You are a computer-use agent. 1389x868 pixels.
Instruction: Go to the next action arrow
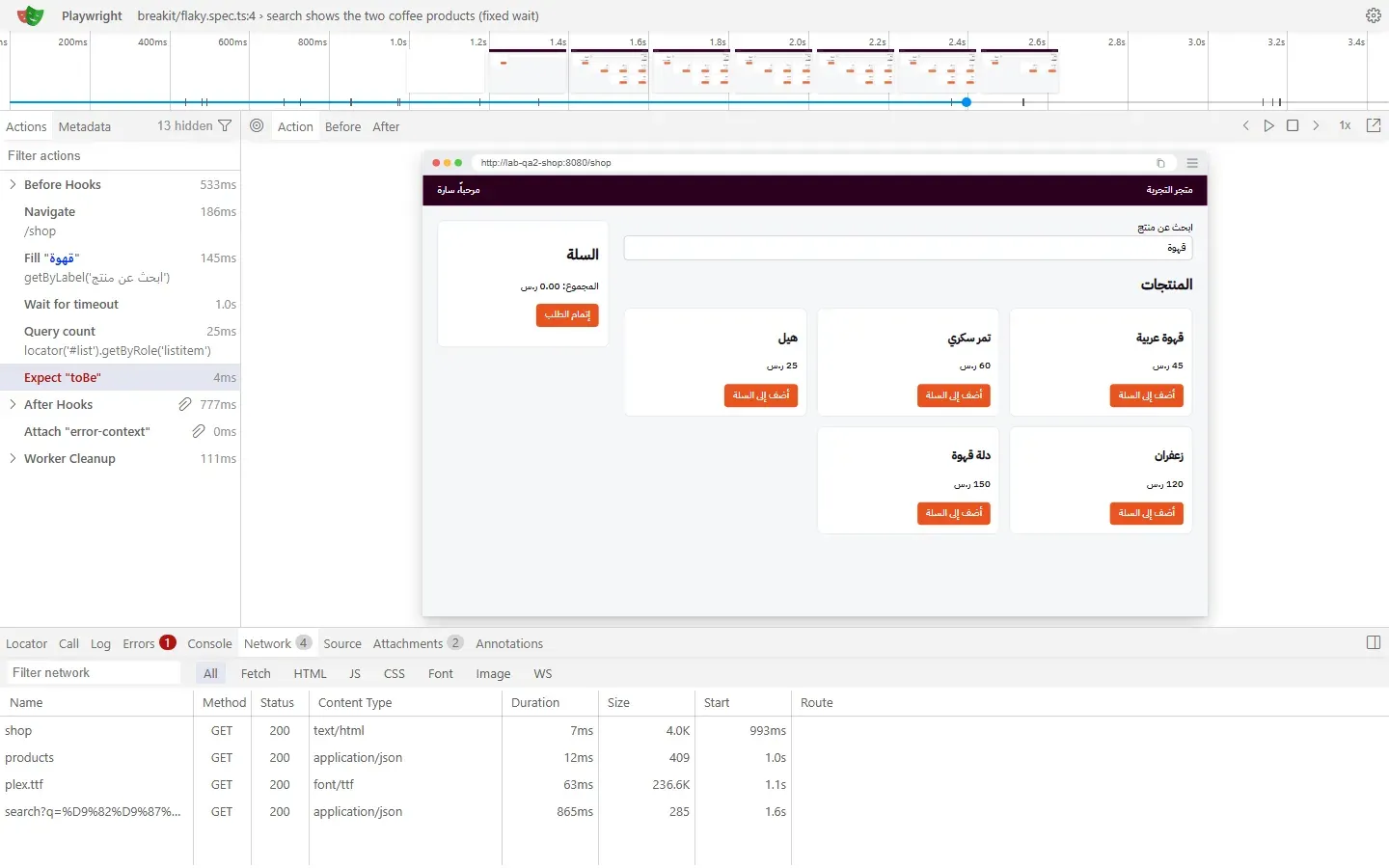click(1316, 125)
